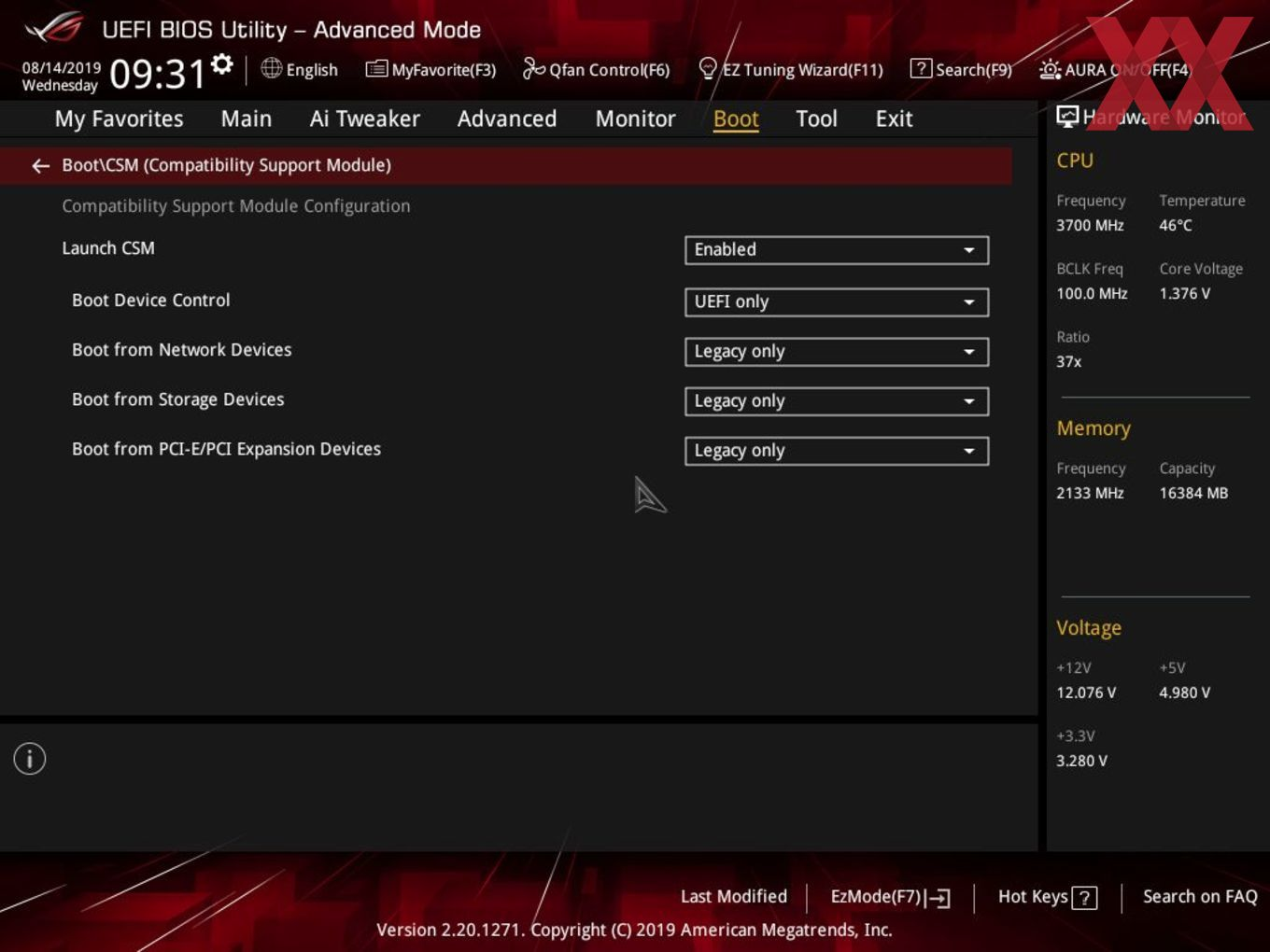Screen dimensions: 1270x952
Task: Click the +12V value 12.076 V
Action: coord(1086,693)
